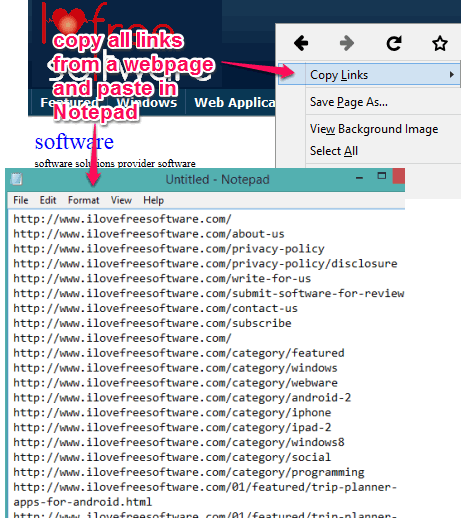Click the Back arrow icon in context menu
Viewport: 461px width, 518px height.
301,43
